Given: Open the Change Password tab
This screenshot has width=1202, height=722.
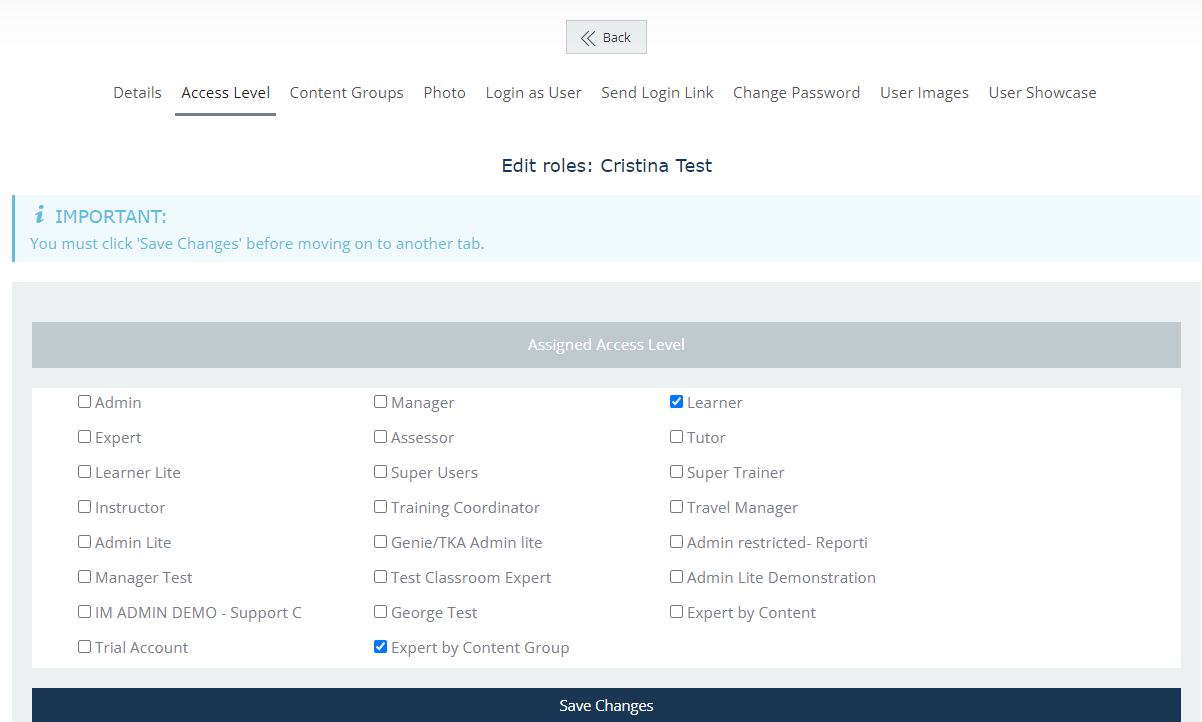Looking at the screenshot, I should 796,92.
